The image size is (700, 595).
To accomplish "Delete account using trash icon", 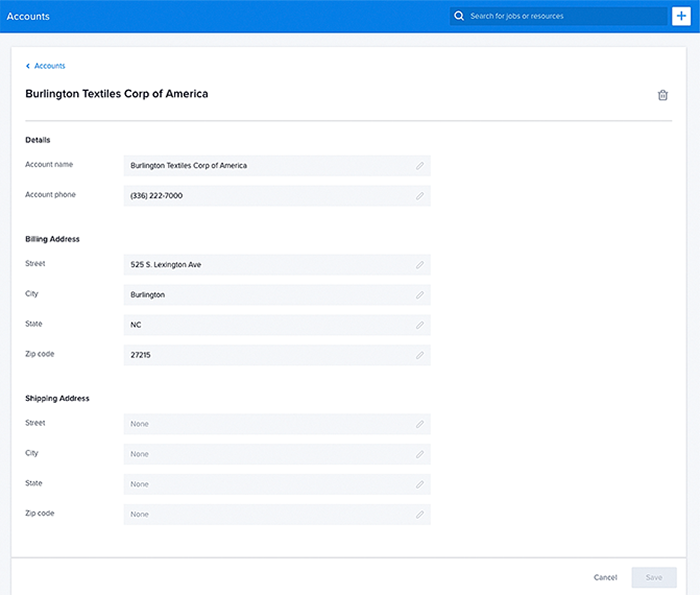I will 662,95.
